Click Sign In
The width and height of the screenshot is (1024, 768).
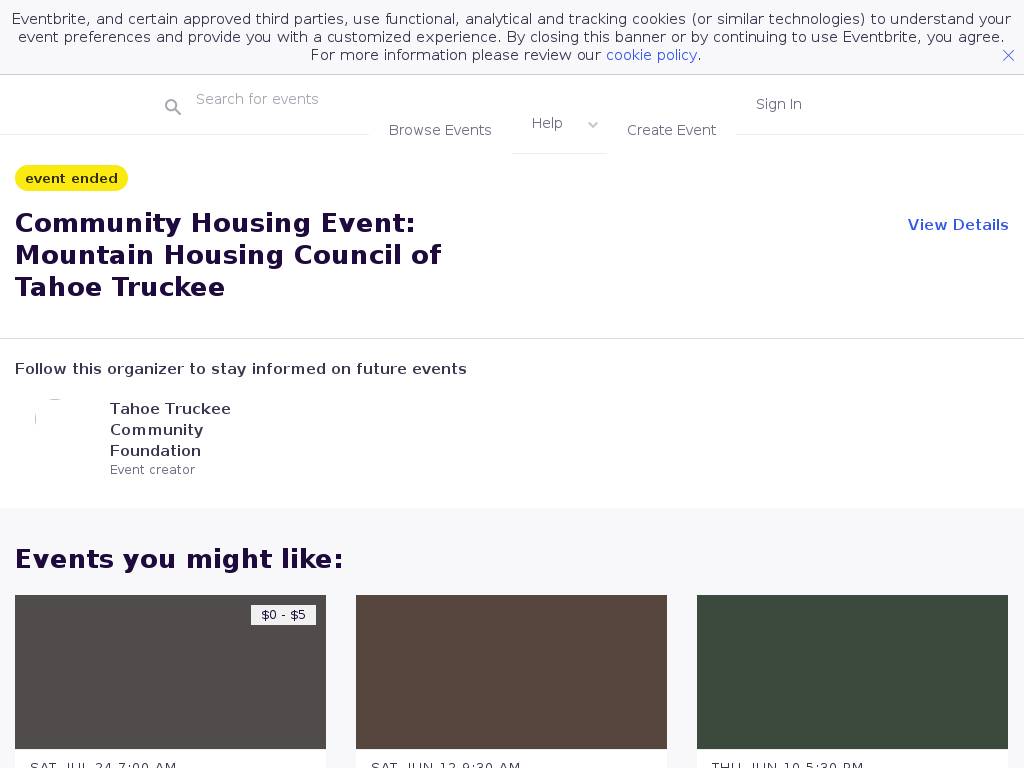point(778,104)
